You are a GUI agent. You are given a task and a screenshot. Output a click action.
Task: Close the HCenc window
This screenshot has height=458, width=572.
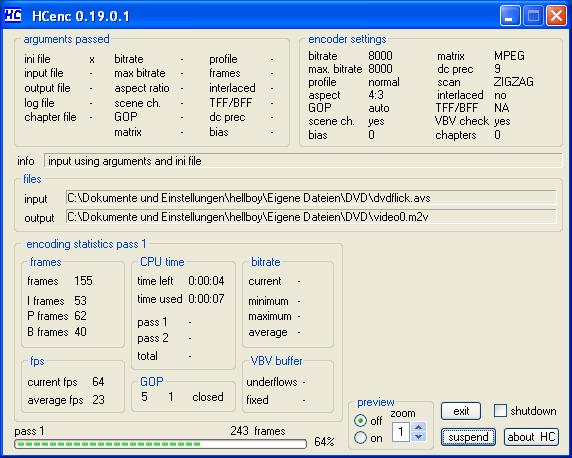[x=556, y=16]
